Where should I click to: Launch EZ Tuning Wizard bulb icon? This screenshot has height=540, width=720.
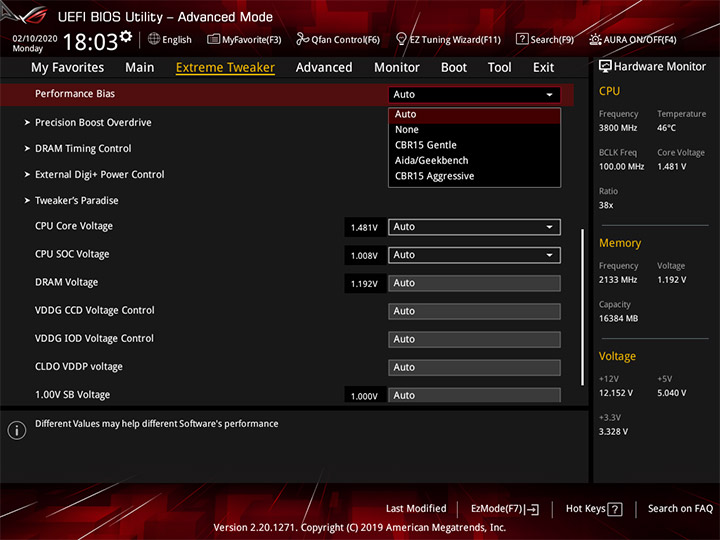[x=401, y=39]
